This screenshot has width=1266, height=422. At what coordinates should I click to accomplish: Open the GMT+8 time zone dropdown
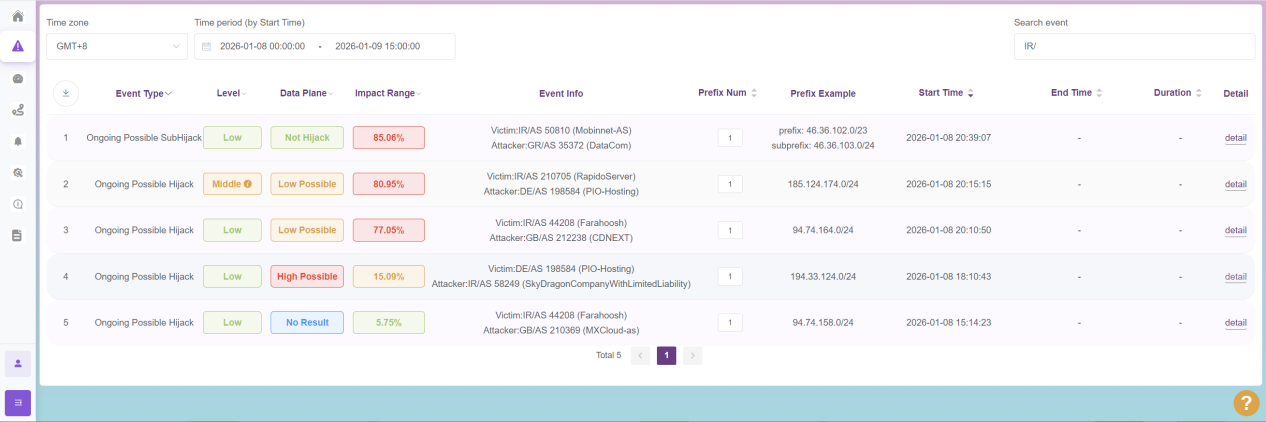[116, 46]
